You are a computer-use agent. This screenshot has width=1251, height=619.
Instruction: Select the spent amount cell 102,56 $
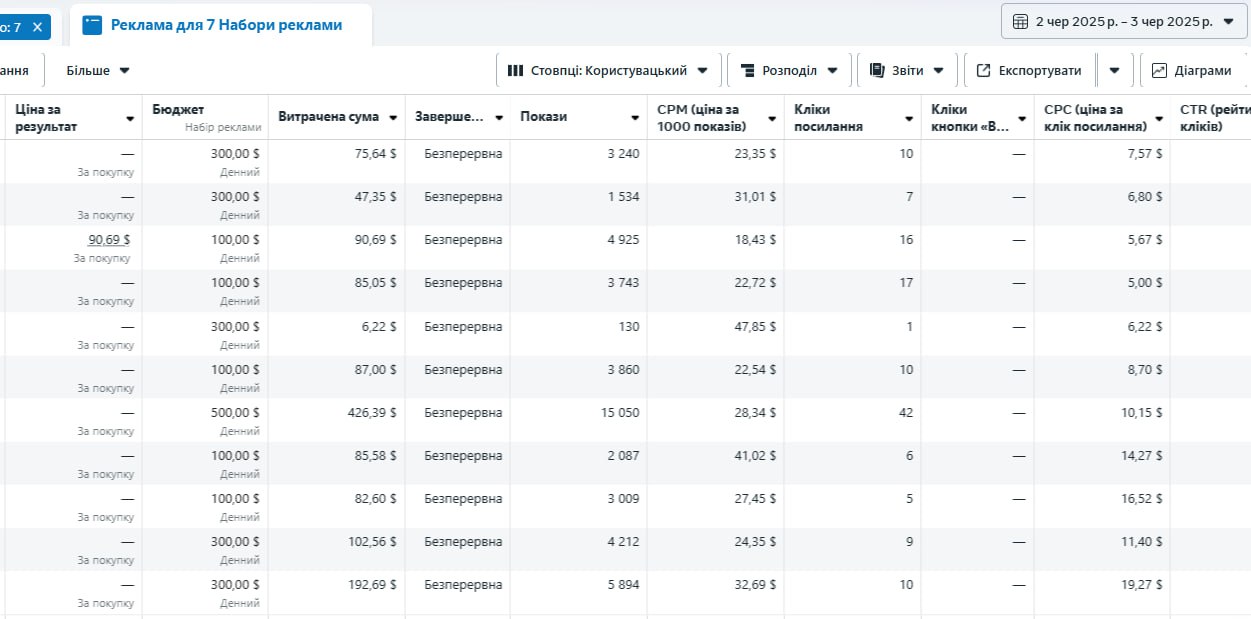pos(372,542)
